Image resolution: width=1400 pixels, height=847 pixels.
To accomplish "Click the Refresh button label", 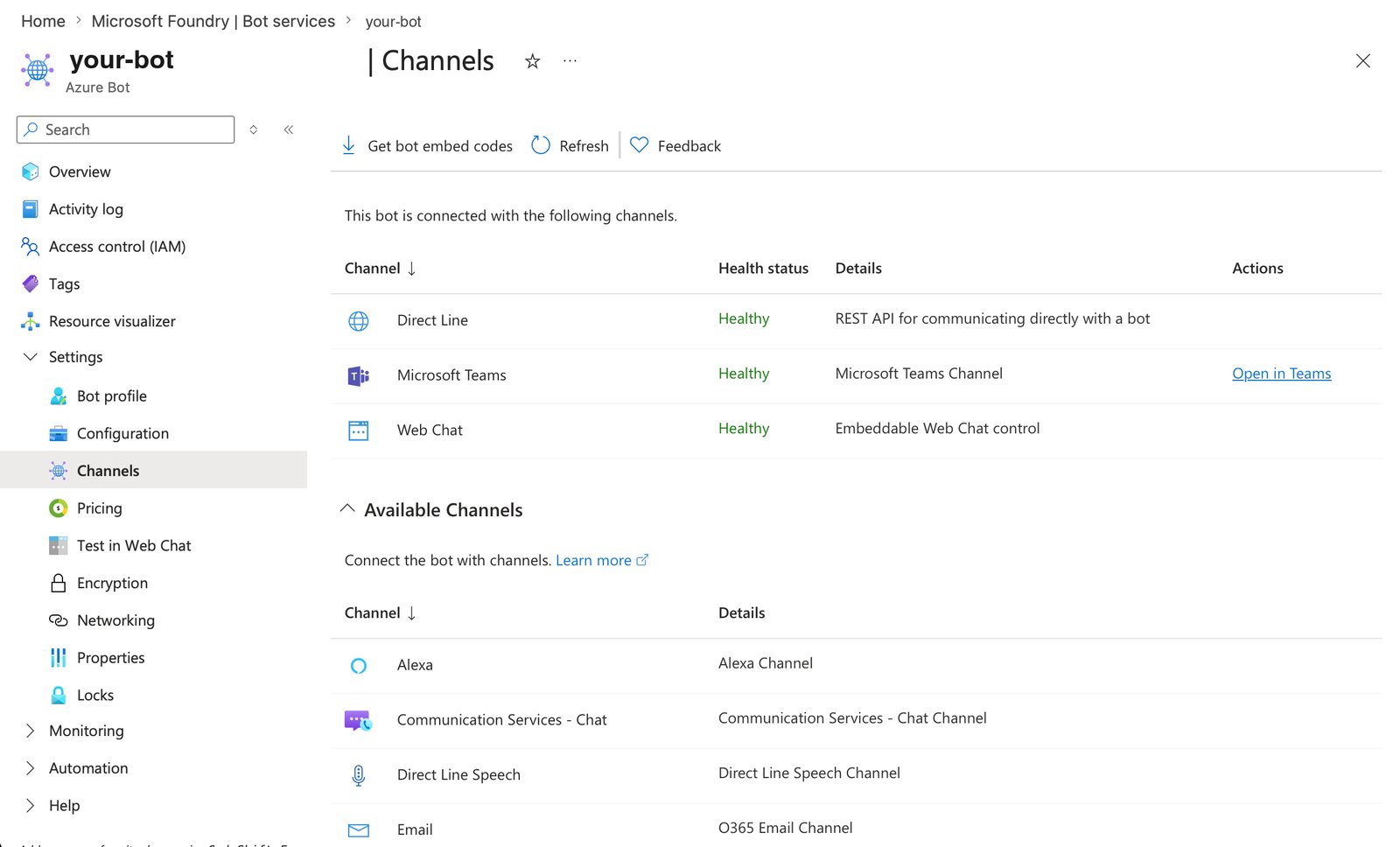I will tap(584, 146).
